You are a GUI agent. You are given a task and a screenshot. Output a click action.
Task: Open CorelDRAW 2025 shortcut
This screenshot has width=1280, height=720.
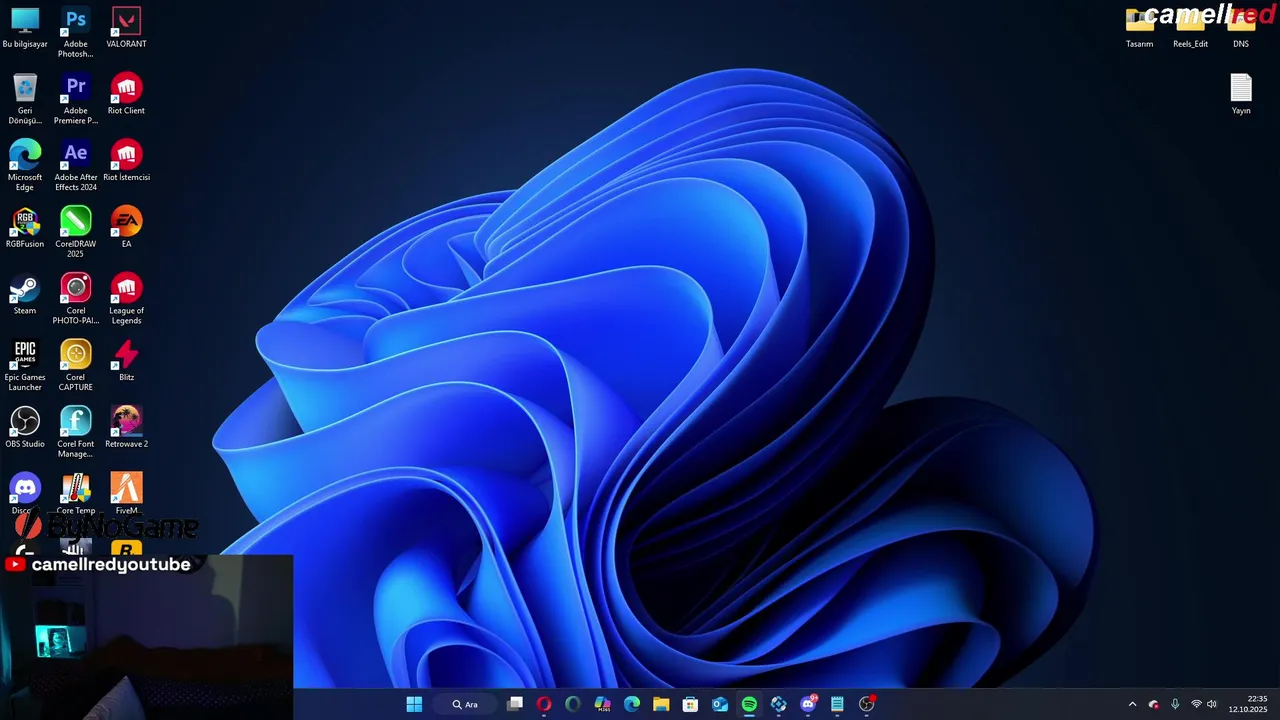[x=75, y=232]
